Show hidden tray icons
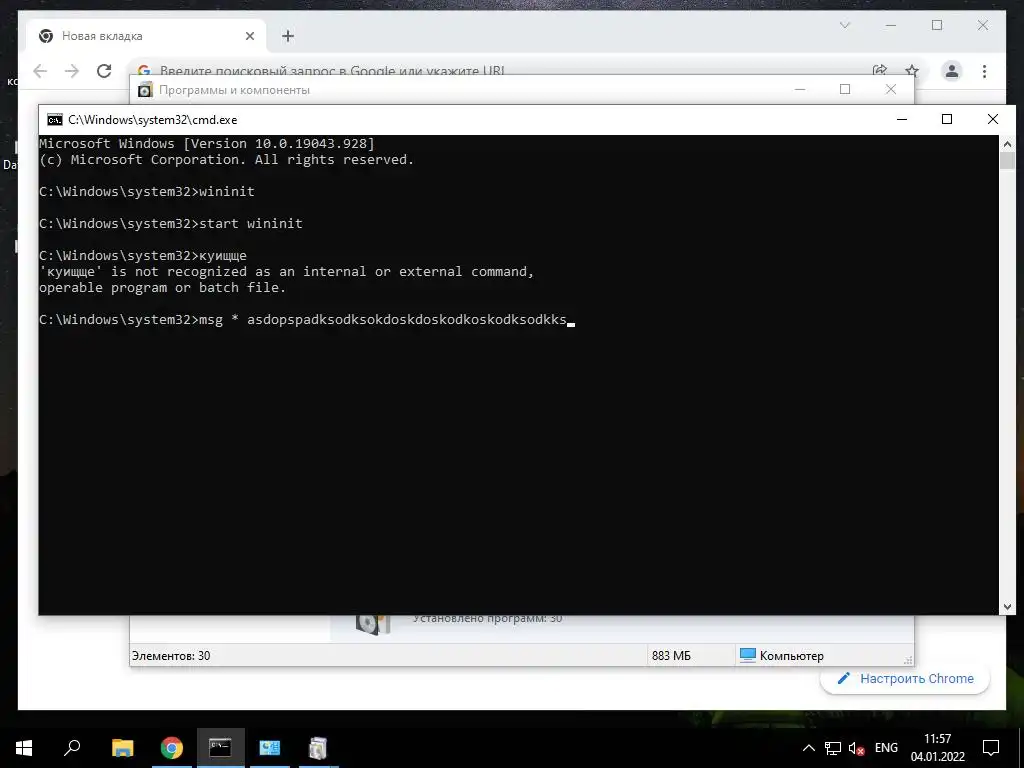Screen dimensions: 1024x768 click(x=808, y=748)
